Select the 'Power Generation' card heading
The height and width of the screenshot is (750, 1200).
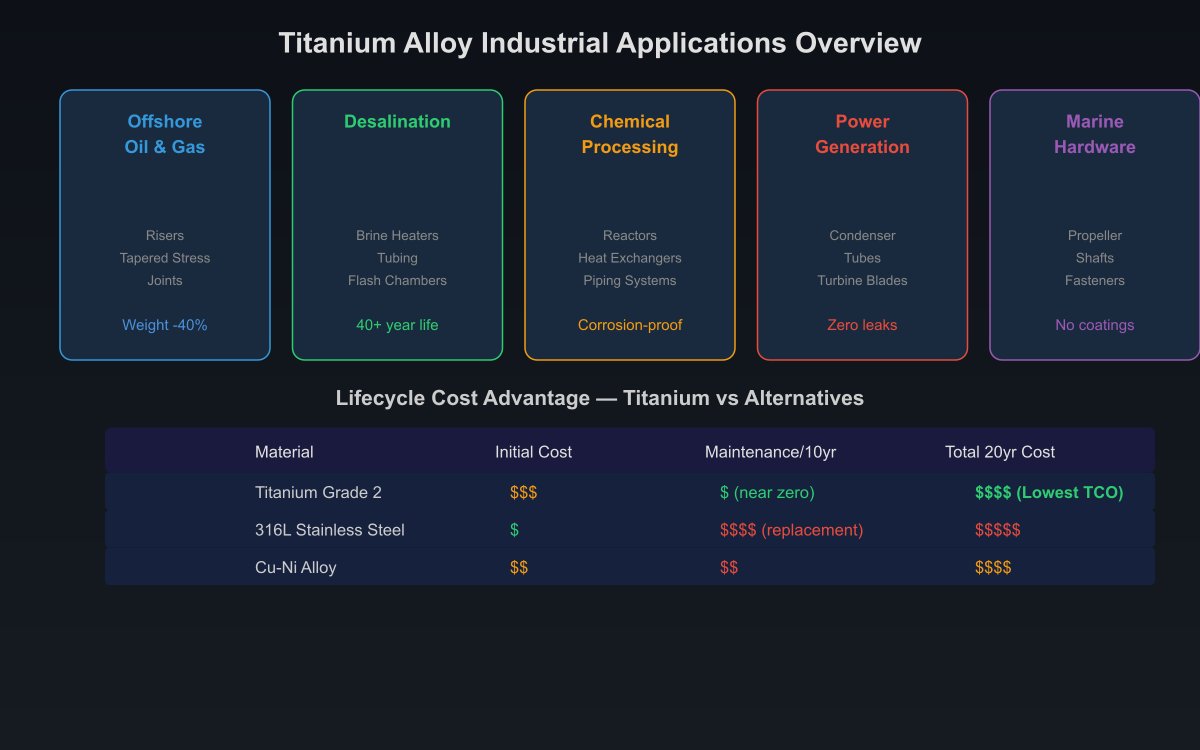862,134
